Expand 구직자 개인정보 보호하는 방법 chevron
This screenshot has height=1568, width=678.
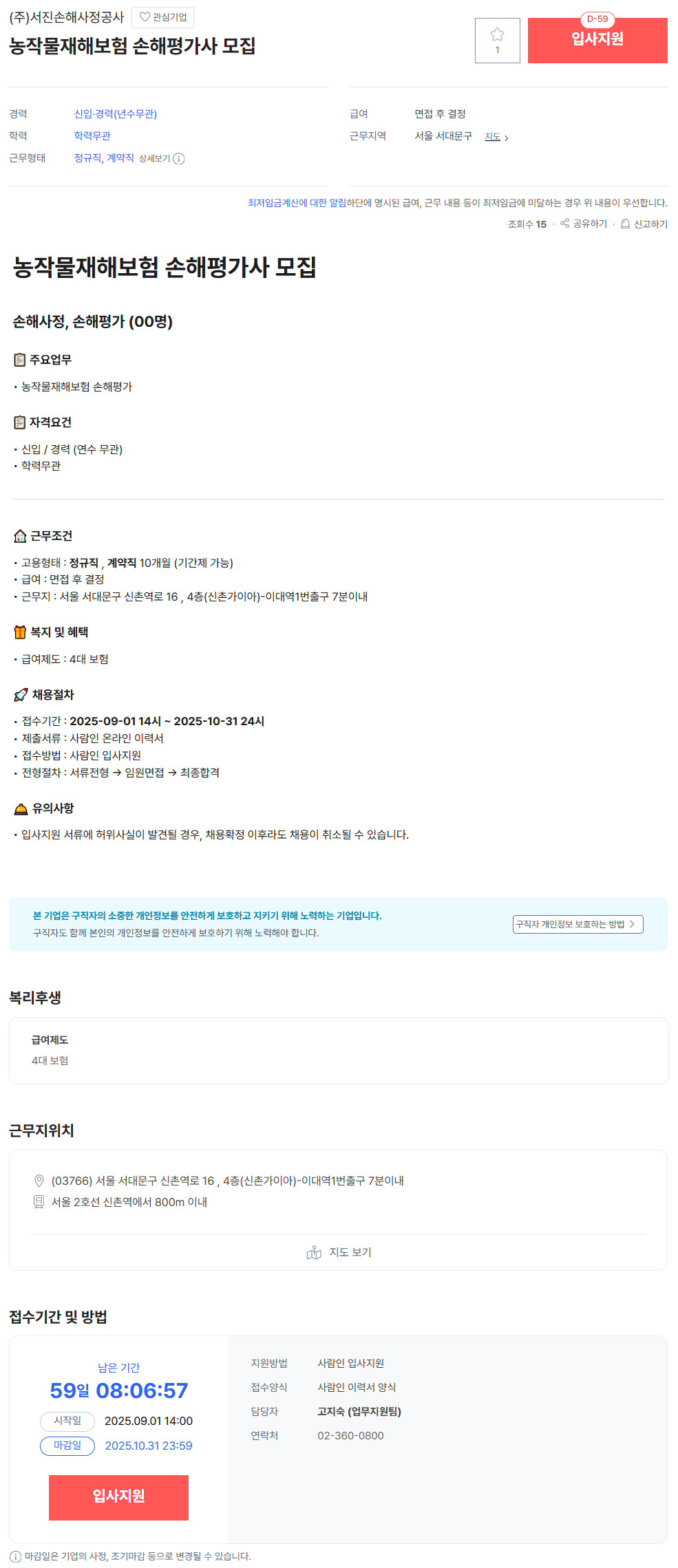[633, 924]
